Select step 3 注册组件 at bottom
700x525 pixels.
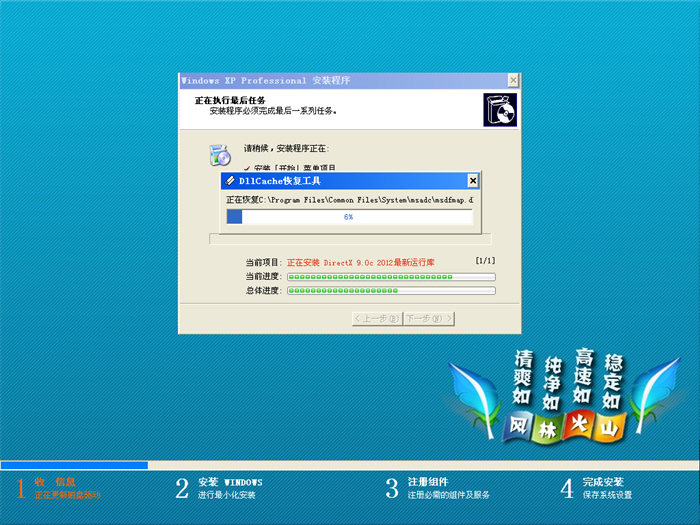tap(438, 488)
